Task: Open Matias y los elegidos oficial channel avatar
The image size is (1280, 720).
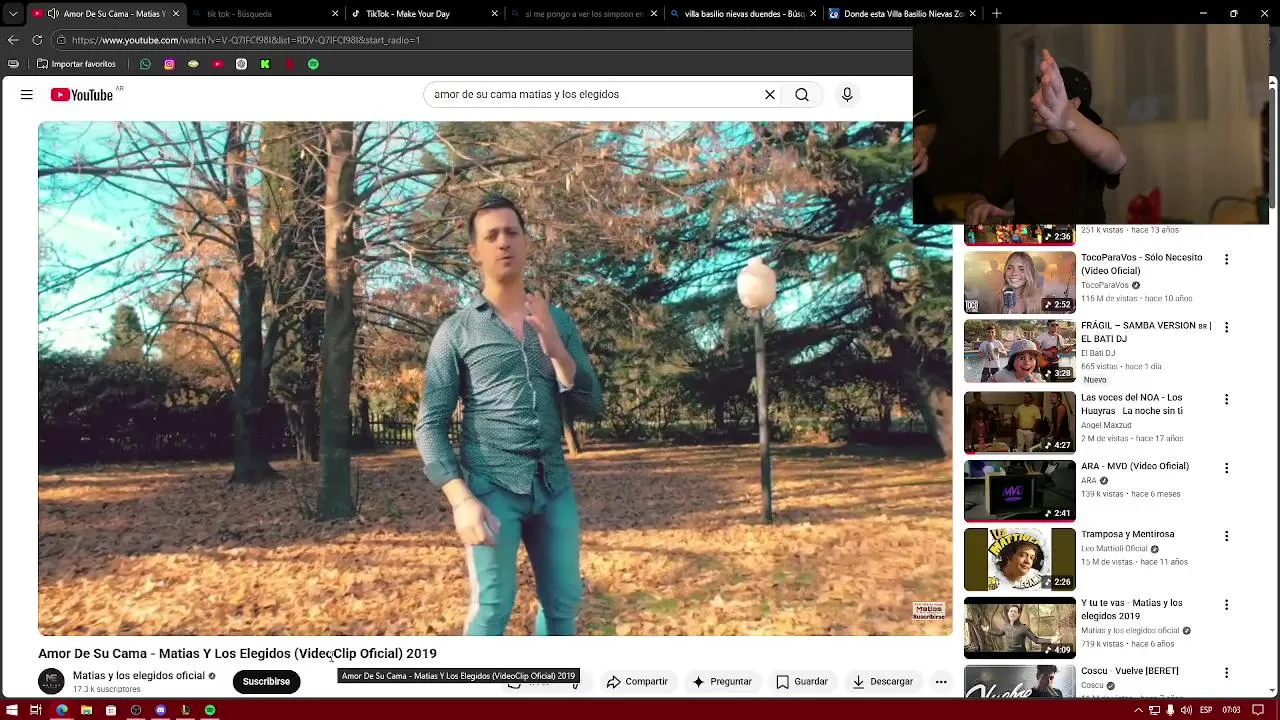Action: tap(51, 682)
